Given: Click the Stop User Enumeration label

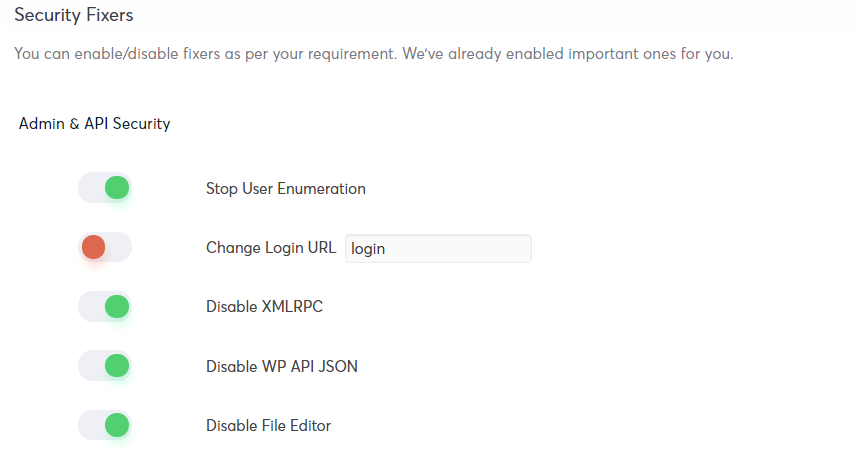Looking at the screenshot, I should point(286,189).
